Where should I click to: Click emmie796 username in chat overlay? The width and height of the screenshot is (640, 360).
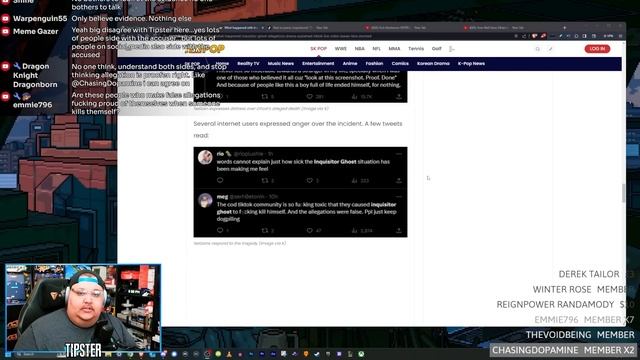pyautogui.click(x=32, y=105)
